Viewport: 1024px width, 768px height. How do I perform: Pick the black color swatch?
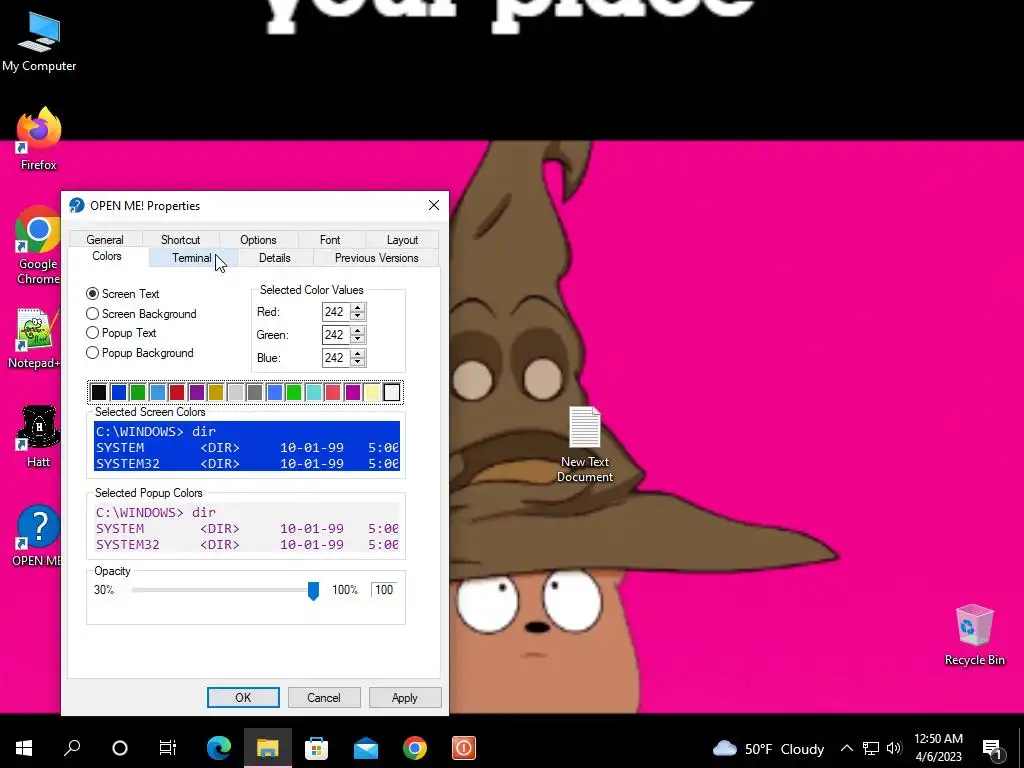pyautogui.click(x=99, y=392)
